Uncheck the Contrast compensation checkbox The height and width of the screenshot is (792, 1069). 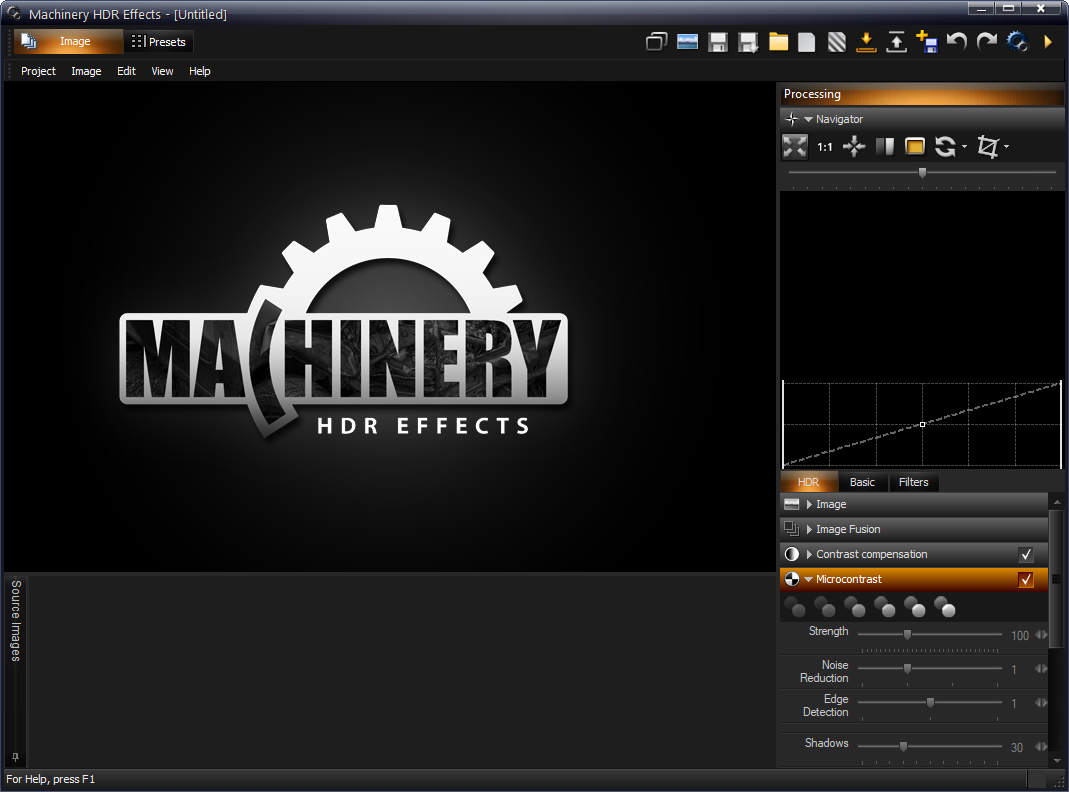[1025, 555]
